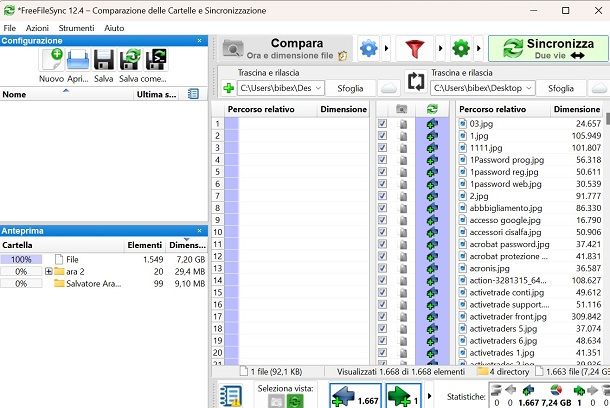The height and width of the screenshot is (408, 610).
Task: Open comparison settings with the blue gear
Action: pyautogui.click(x=368, y=49)
